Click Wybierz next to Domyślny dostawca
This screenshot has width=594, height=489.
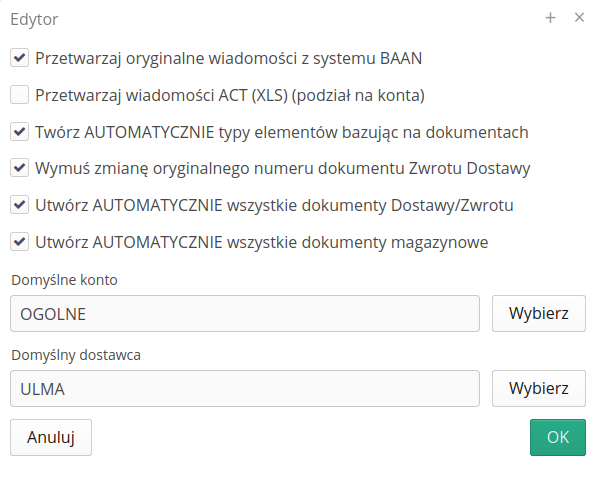(539, 389)
